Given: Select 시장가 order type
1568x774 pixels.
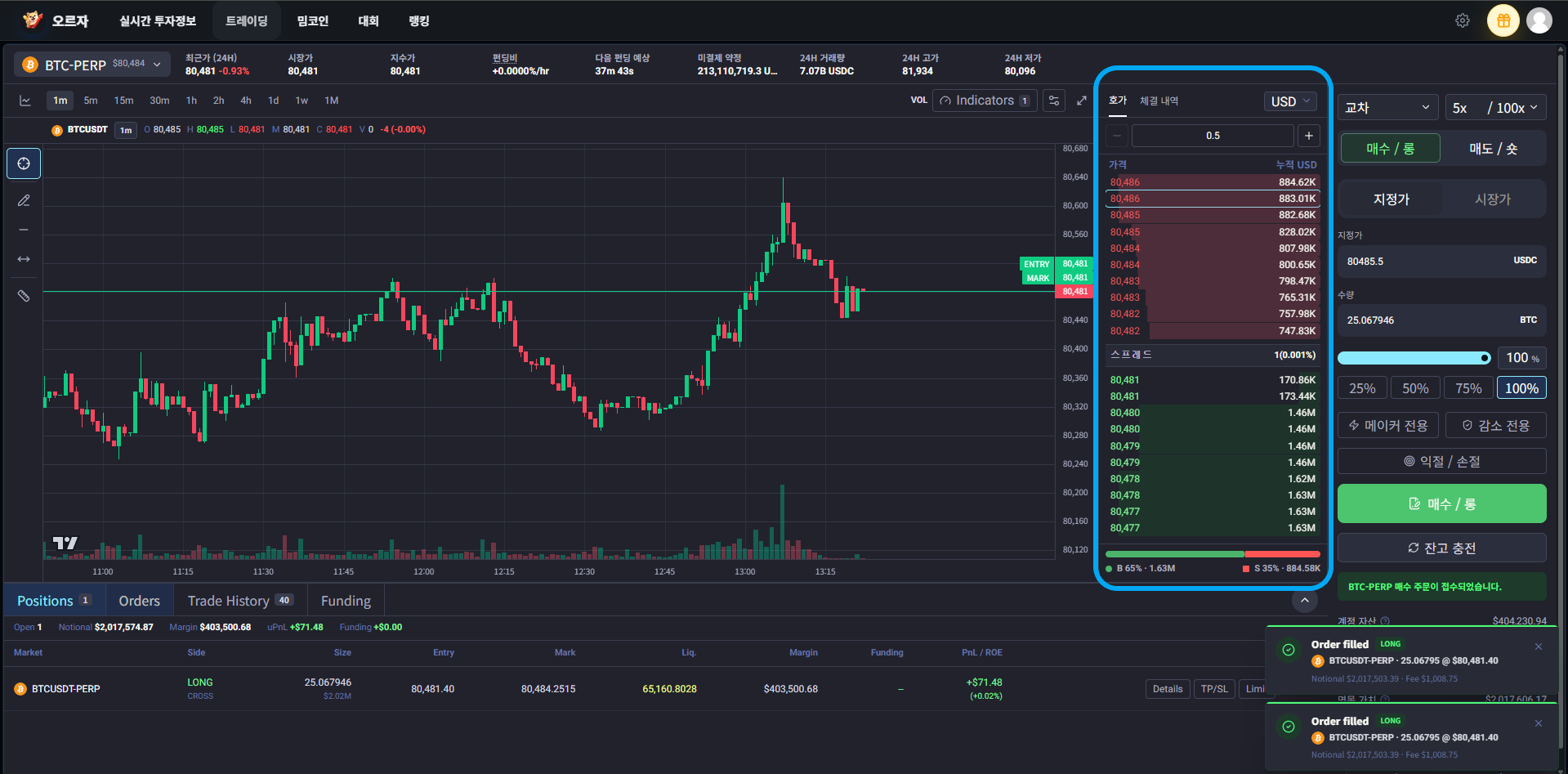Looking at the screenshot, I should coord(1493,199).
